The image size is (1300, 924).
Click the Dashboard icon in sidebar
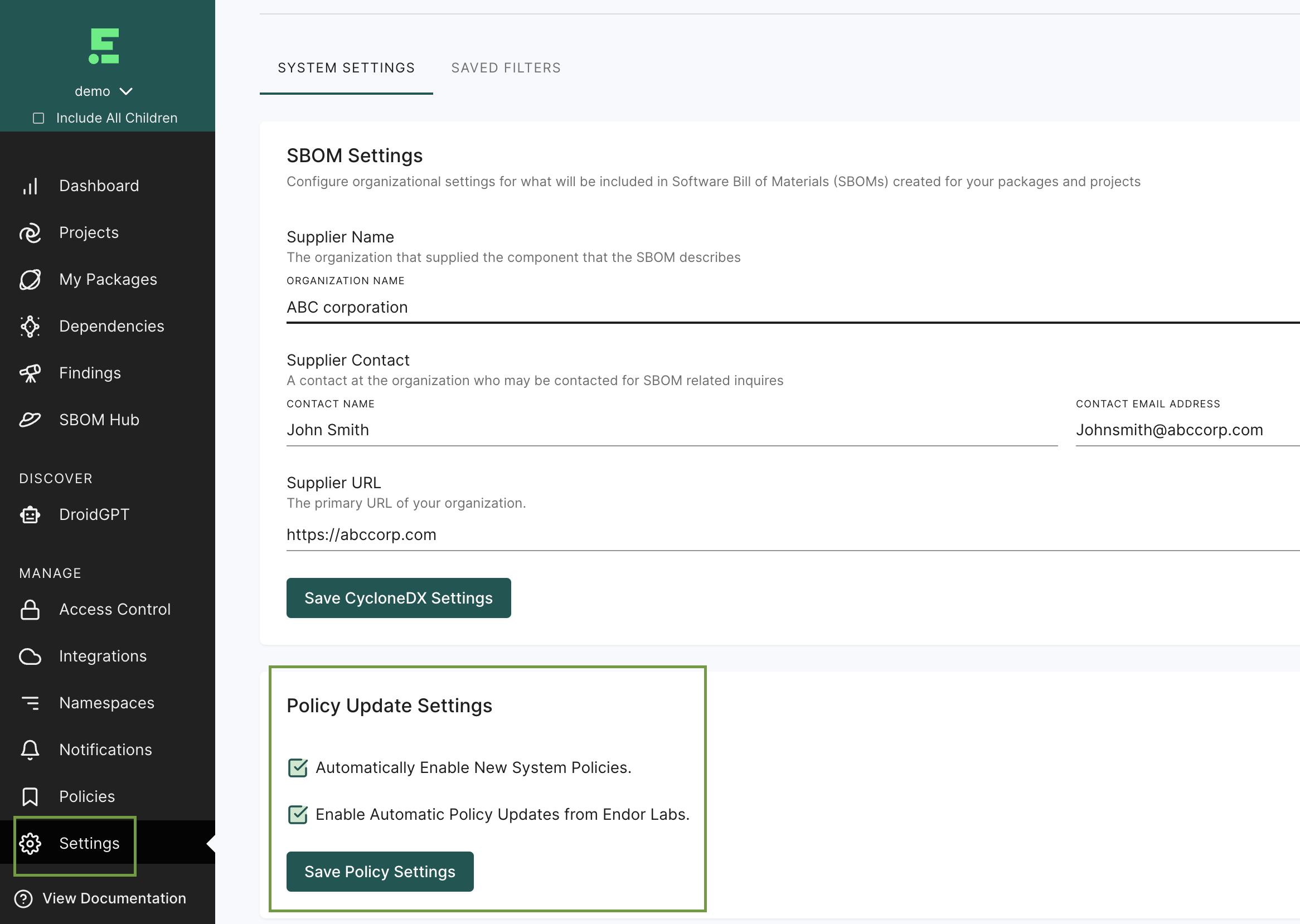coord(29,184)
